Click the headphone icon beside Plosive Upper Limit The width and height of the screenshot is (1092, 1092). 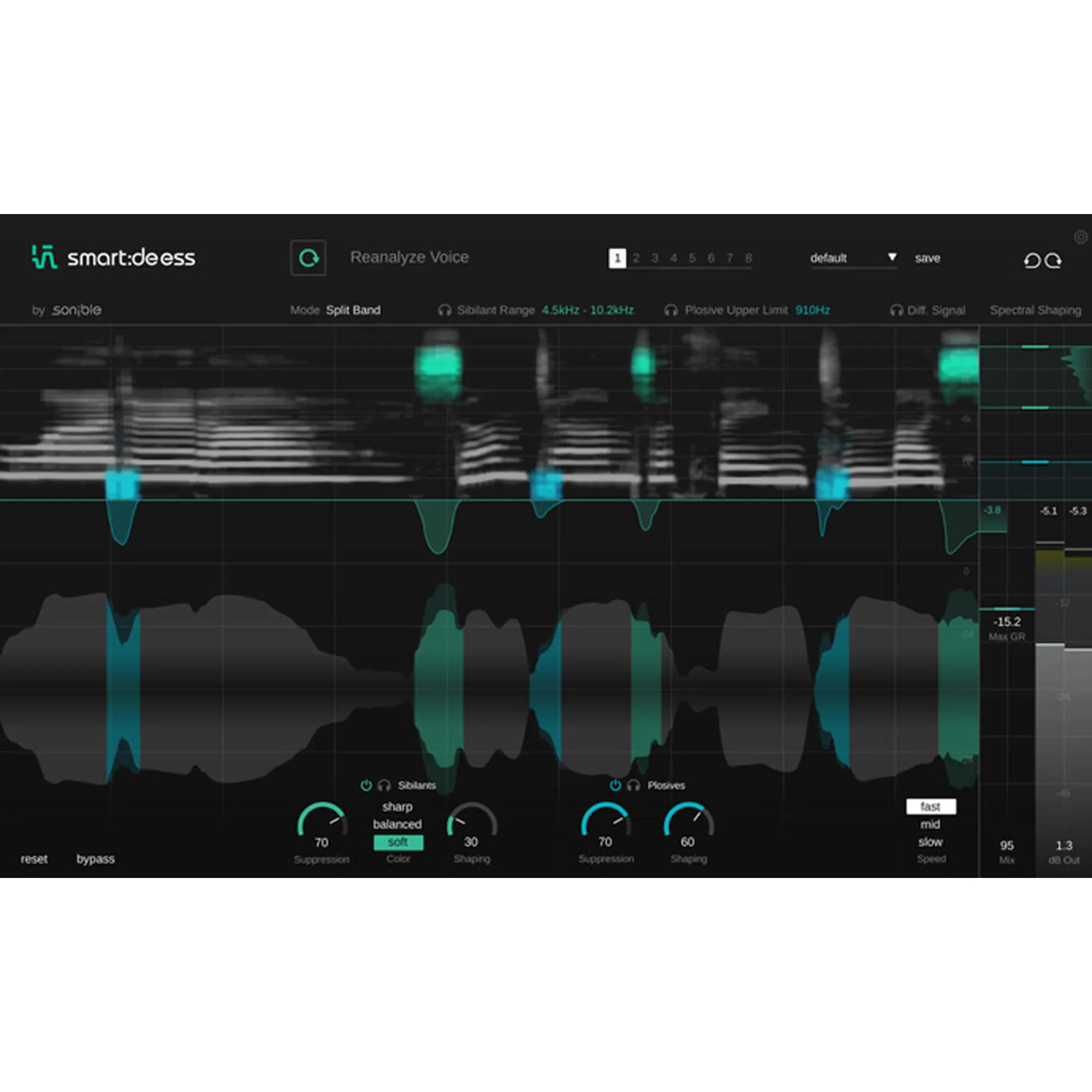pyautogui.click(x=672, y=310)
